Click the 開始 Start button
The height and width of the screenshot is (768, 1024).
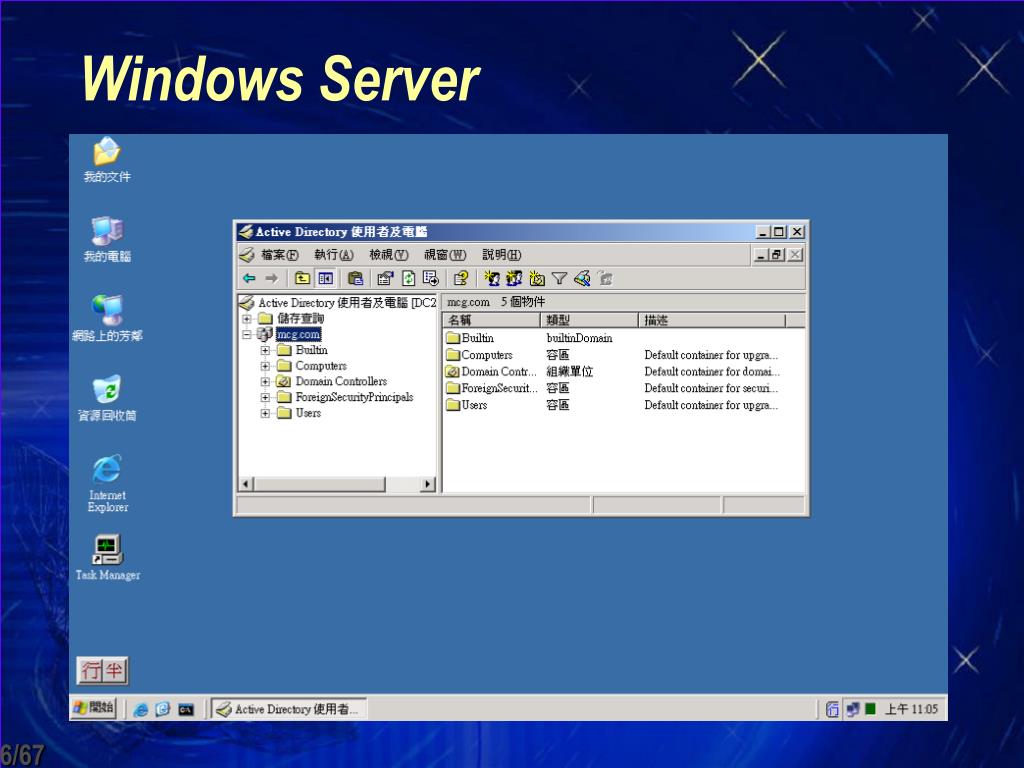coord(95,708)
